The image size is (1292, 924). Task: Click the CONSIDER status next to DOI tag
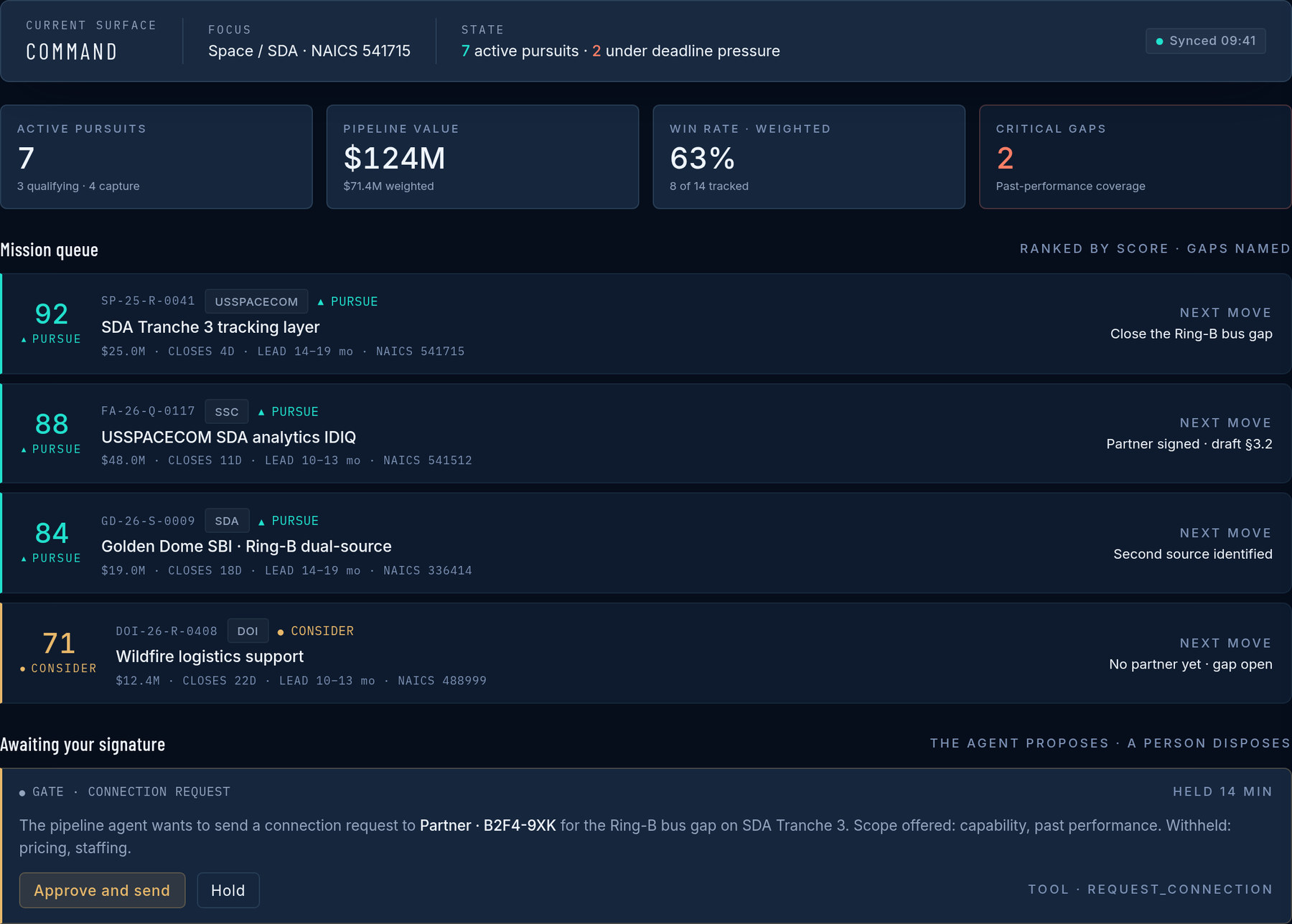[316, 631]
